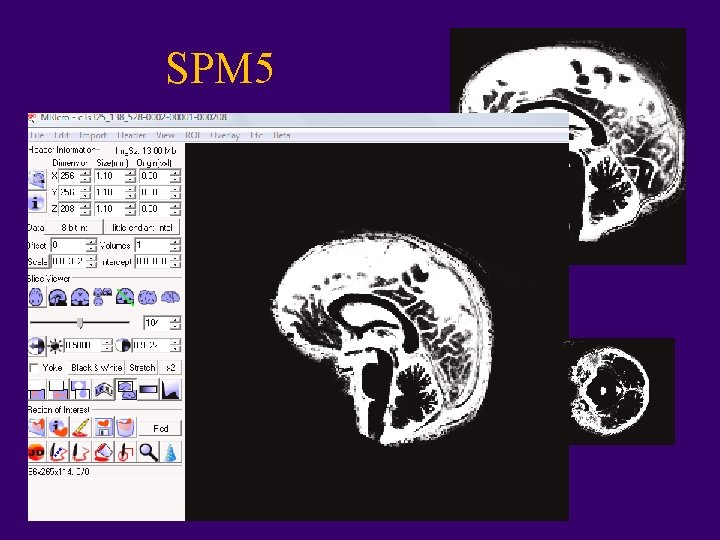Select the multislice mosaic view icon

pos(147,298)
